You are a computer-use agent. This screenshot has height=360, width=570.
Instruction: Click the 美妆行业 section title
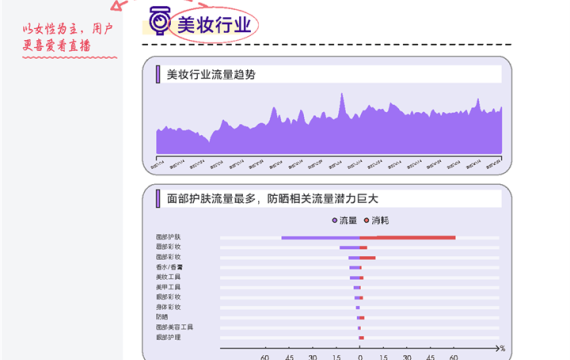coord(214,25)
